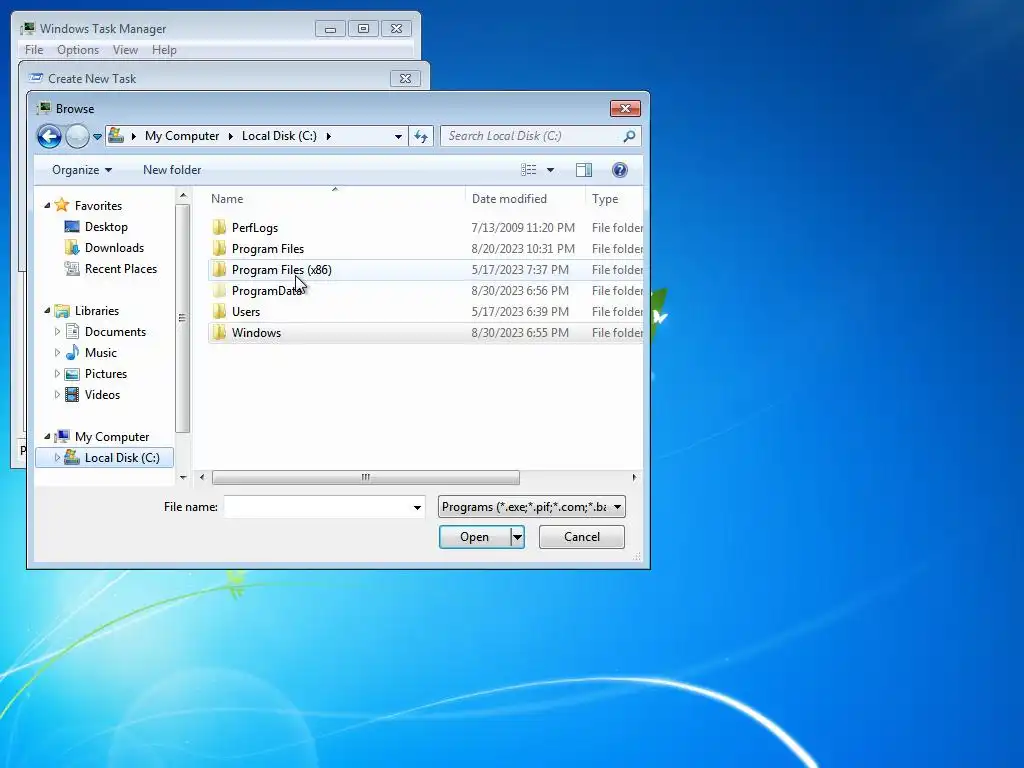The height and width of the screenshot is (768, 1024).
Task: Open recent locations arrow beside Forward button
Action: coord(97,136)
